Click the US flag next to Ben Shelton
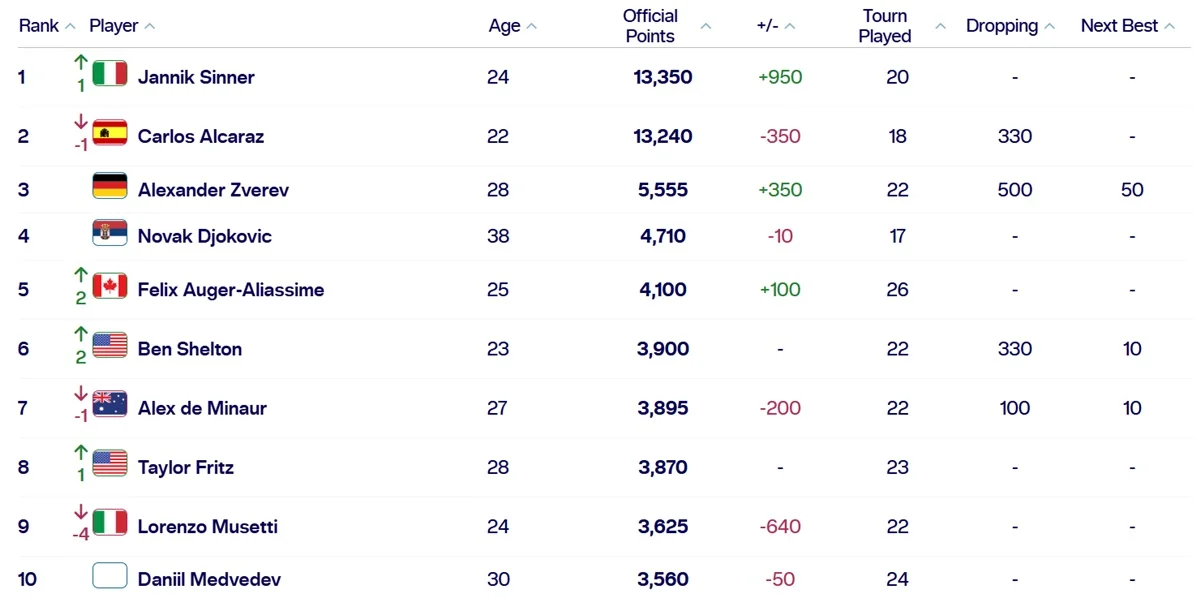 click(110, 346)
